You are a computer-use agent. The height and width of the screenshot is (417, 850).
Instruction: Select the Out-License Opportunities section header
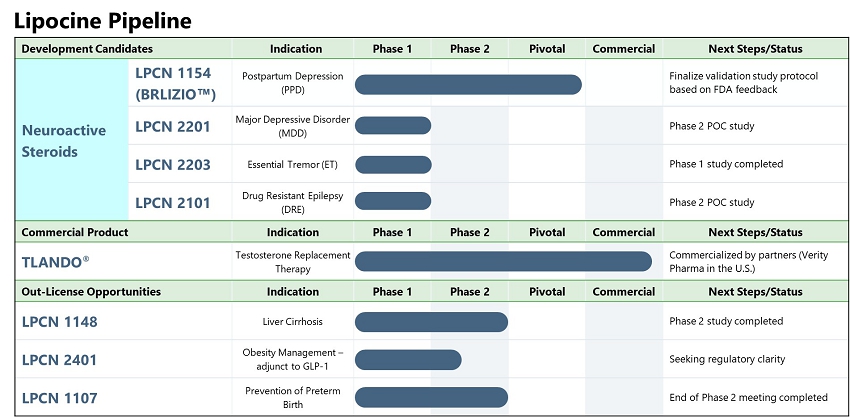[x=91, y=292]
